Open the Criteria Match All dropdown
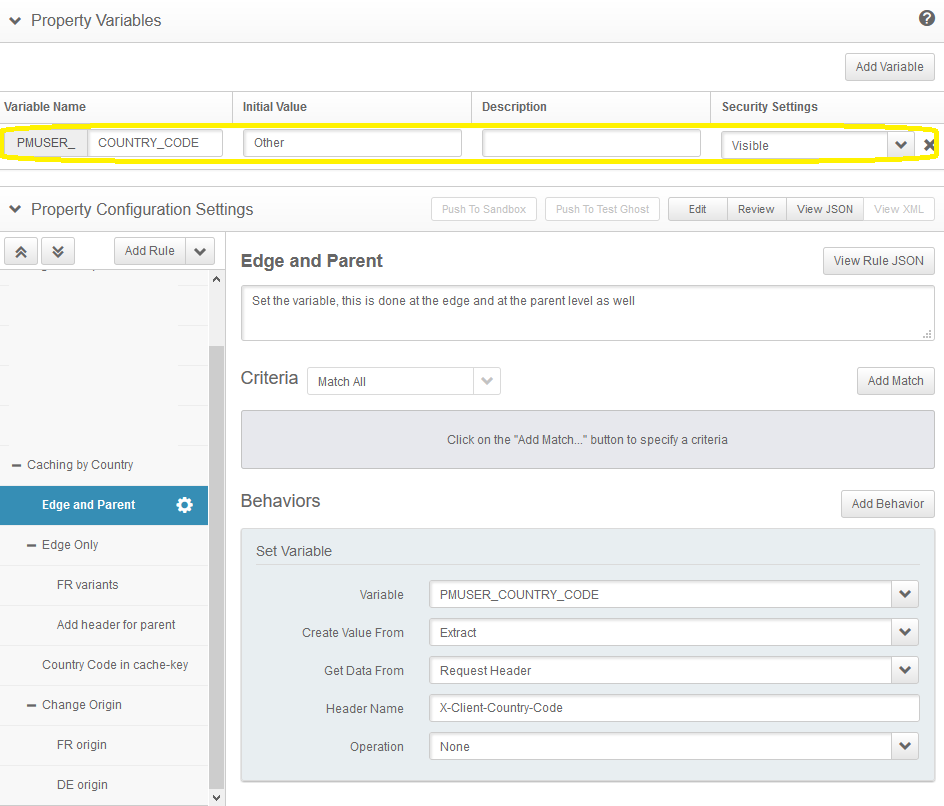The width and height of the screenshot is (944, 806). point(487,381)
